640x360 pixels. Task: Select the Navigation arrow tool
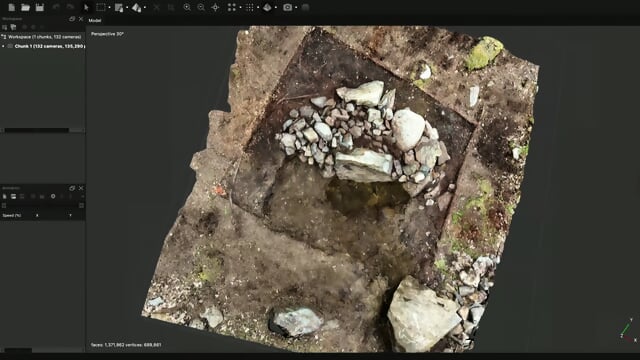tap(86, 7)
